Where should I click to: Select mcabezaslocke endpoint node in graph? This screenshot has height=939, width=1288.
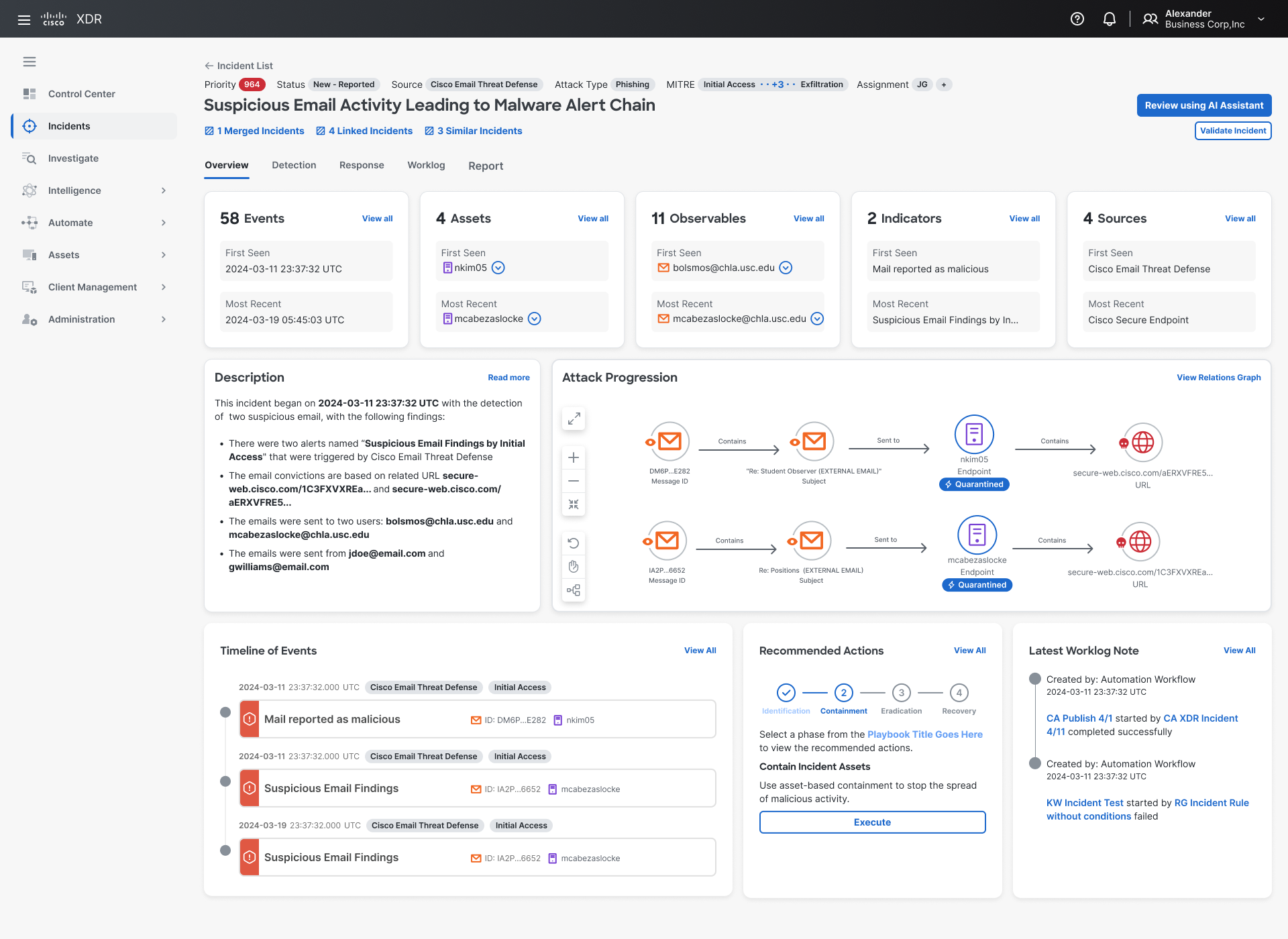click(977, 535)
